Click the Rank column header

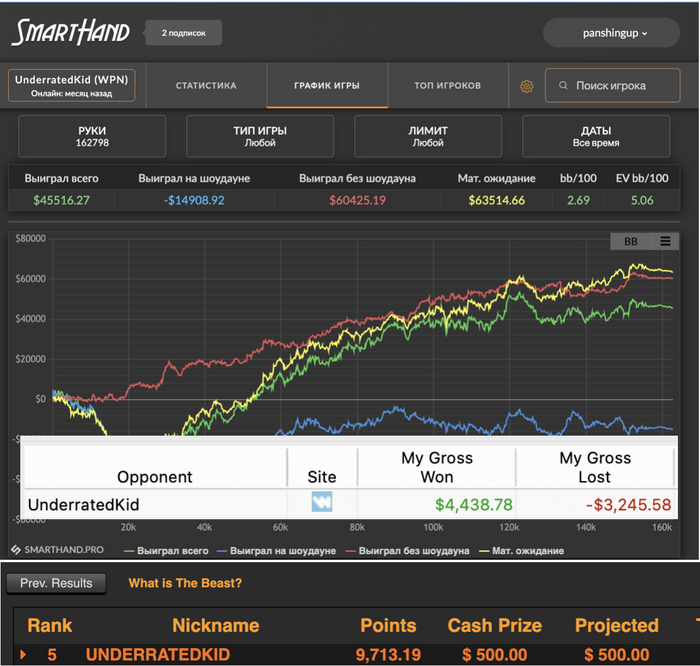pos(50,625)
